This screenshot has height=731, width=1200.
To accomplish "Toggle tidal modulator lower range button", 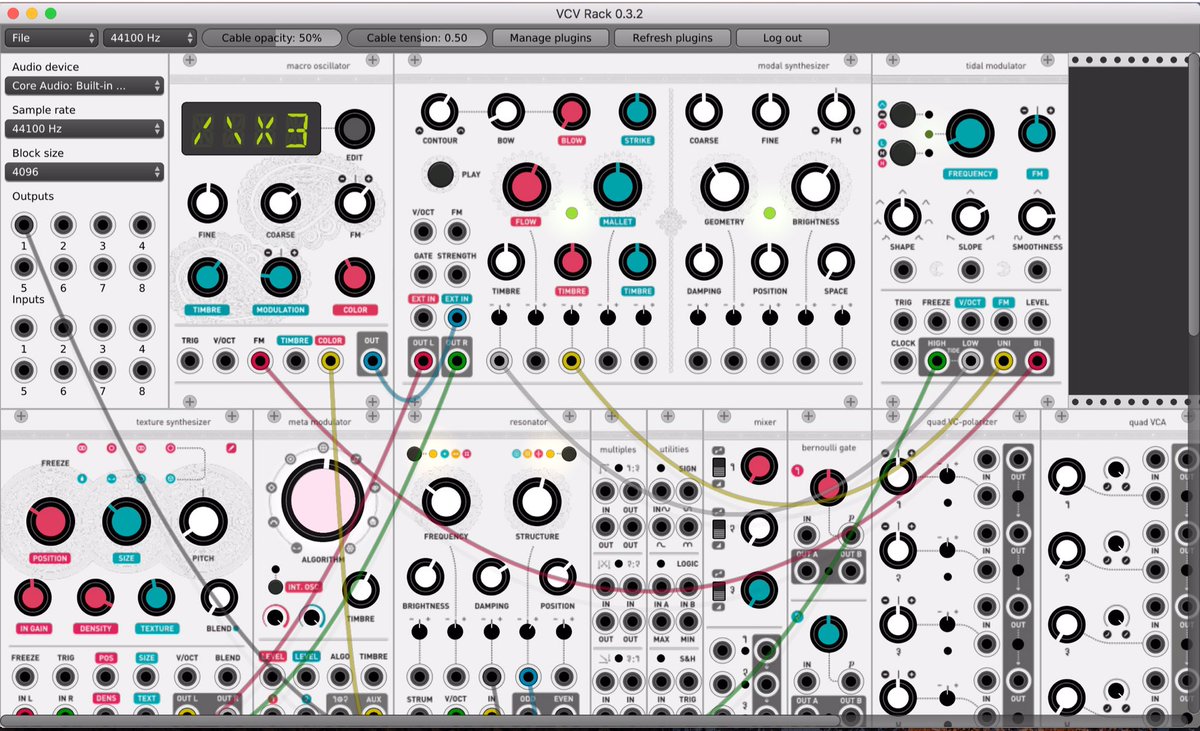I will [902, 153].
